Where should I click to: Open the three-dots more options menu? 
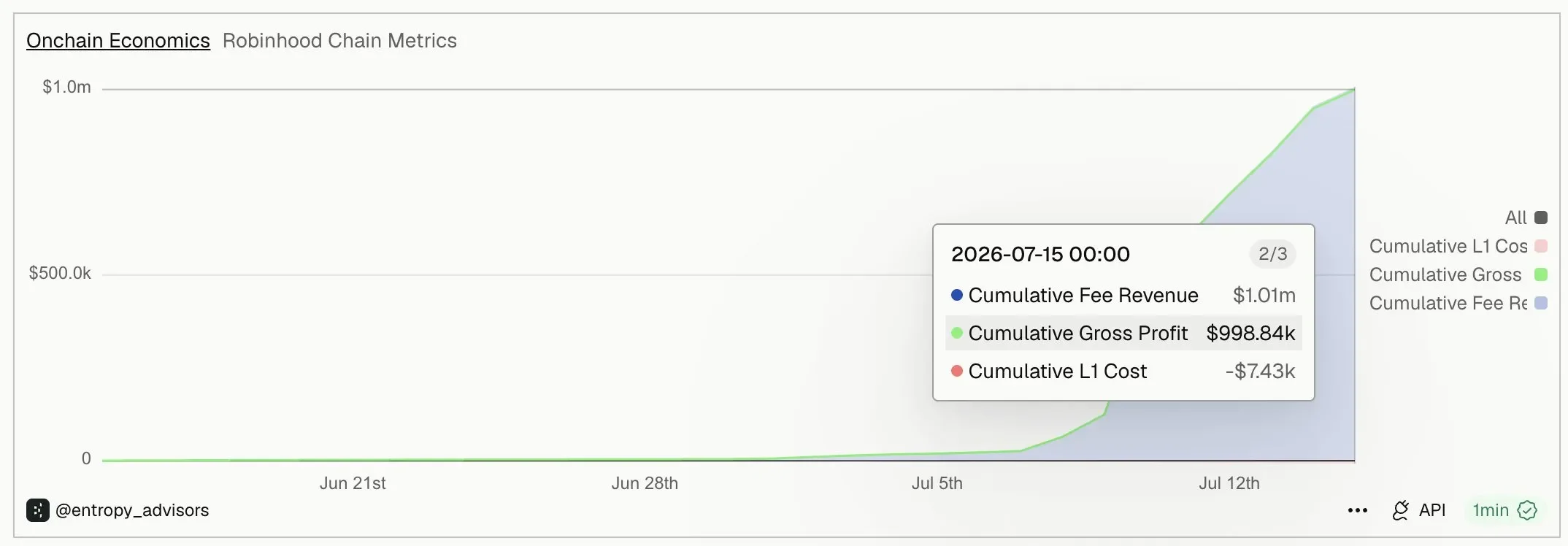1358,510
